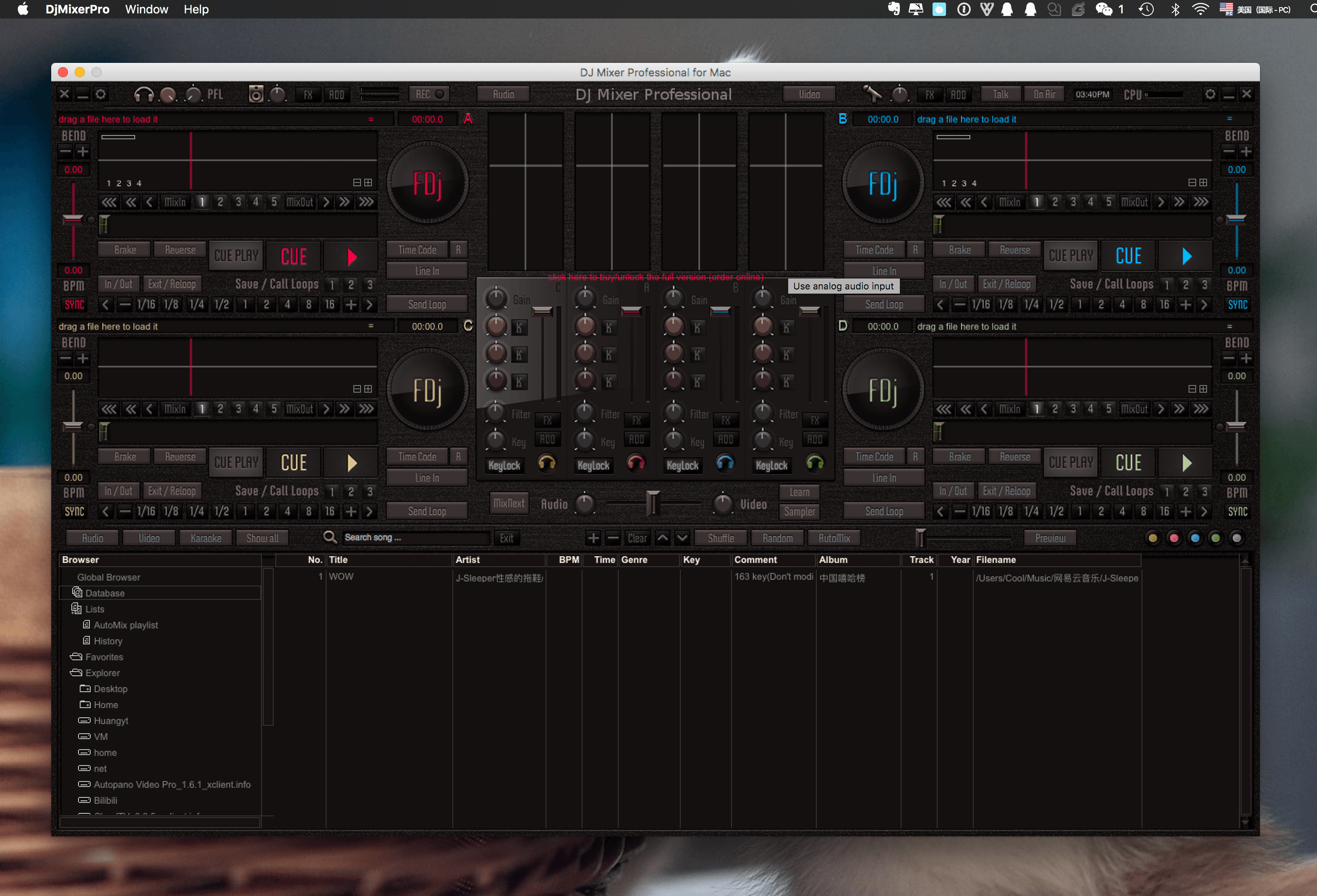
Task: Open the Desktop folder in browser
Action: tap(104, 689)
